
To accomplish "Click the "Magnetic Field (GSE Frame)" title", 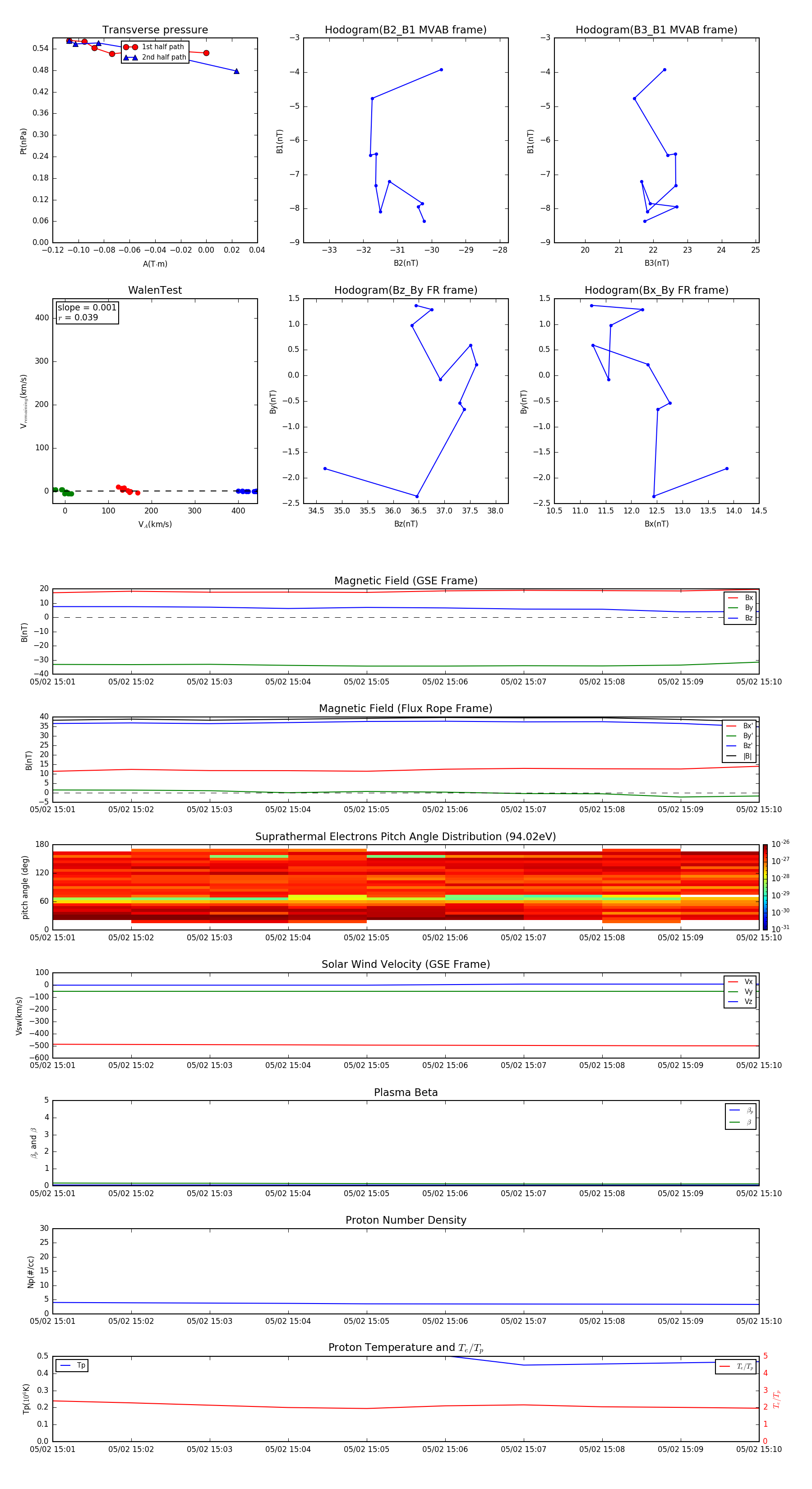I will [406, 581].
